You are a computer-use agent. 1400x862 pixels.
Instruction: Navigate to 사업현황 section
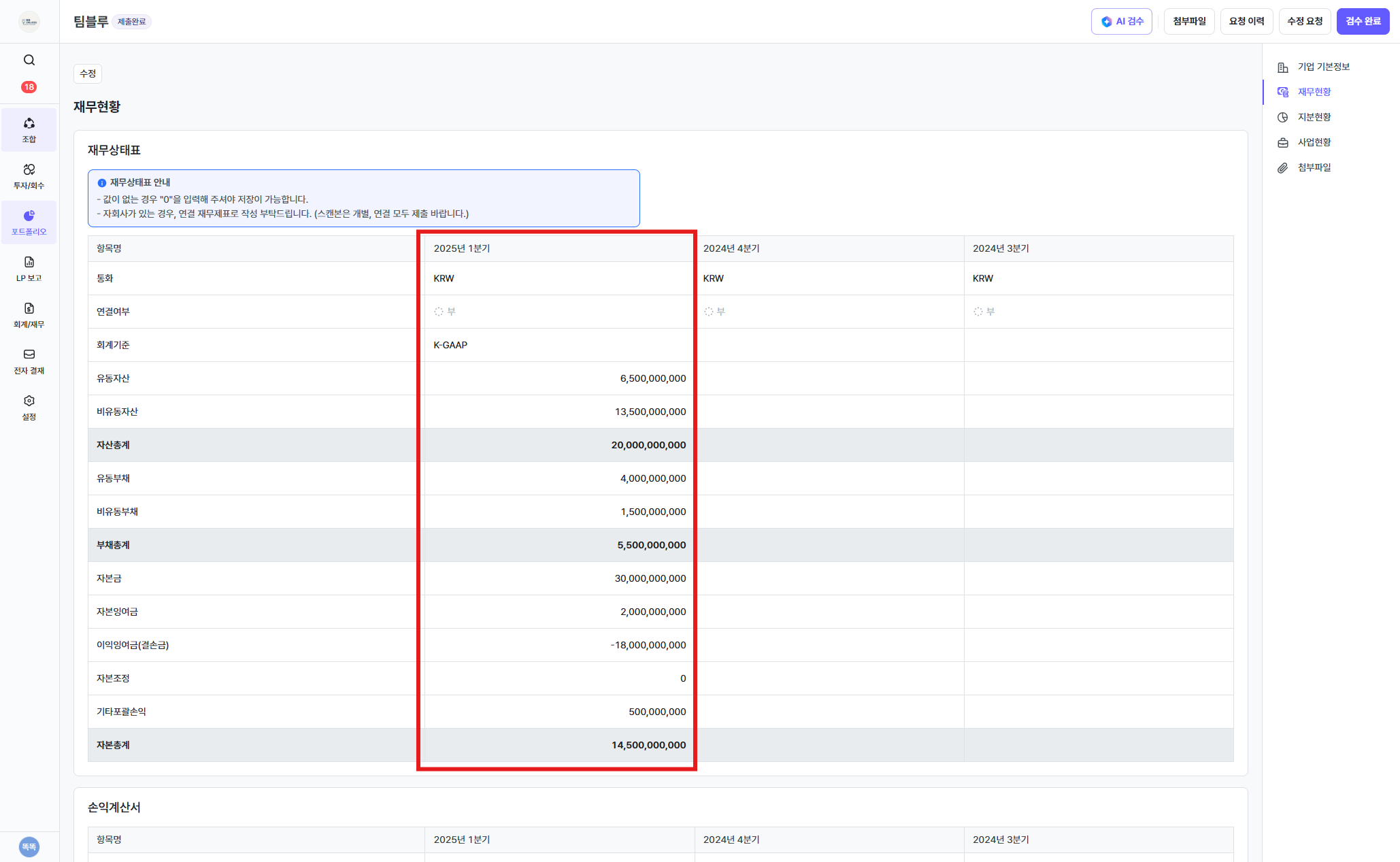[1314, 142]
